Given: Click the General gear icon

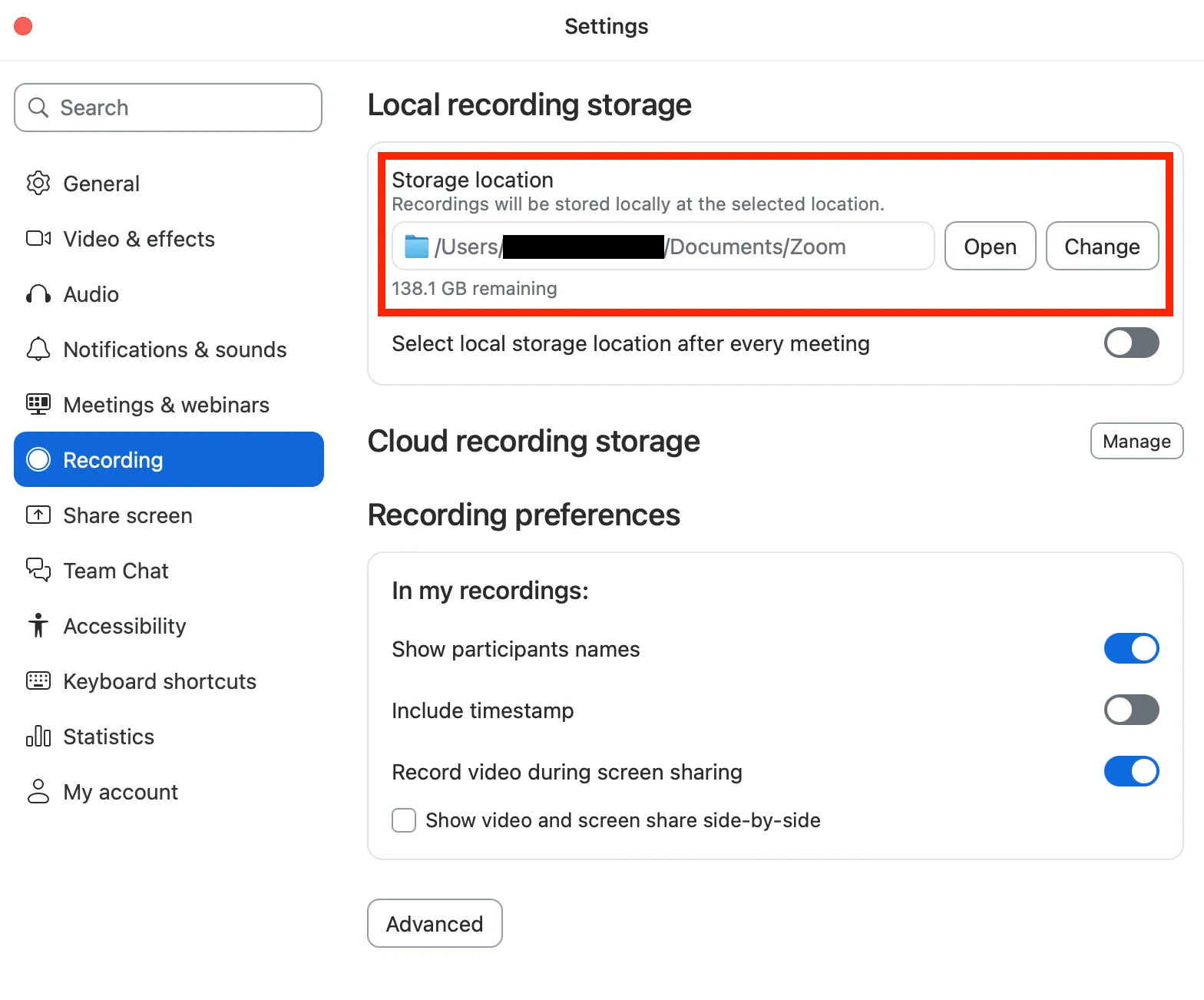Looking at the screenshot, I should coord(38,184).
